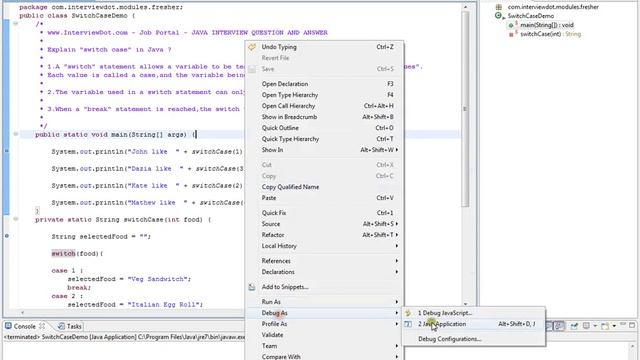The height and width of the screenshot is (360, 640).
Task: Collapse the switchCase method fold marker
Action: click(x=16, y=219)
